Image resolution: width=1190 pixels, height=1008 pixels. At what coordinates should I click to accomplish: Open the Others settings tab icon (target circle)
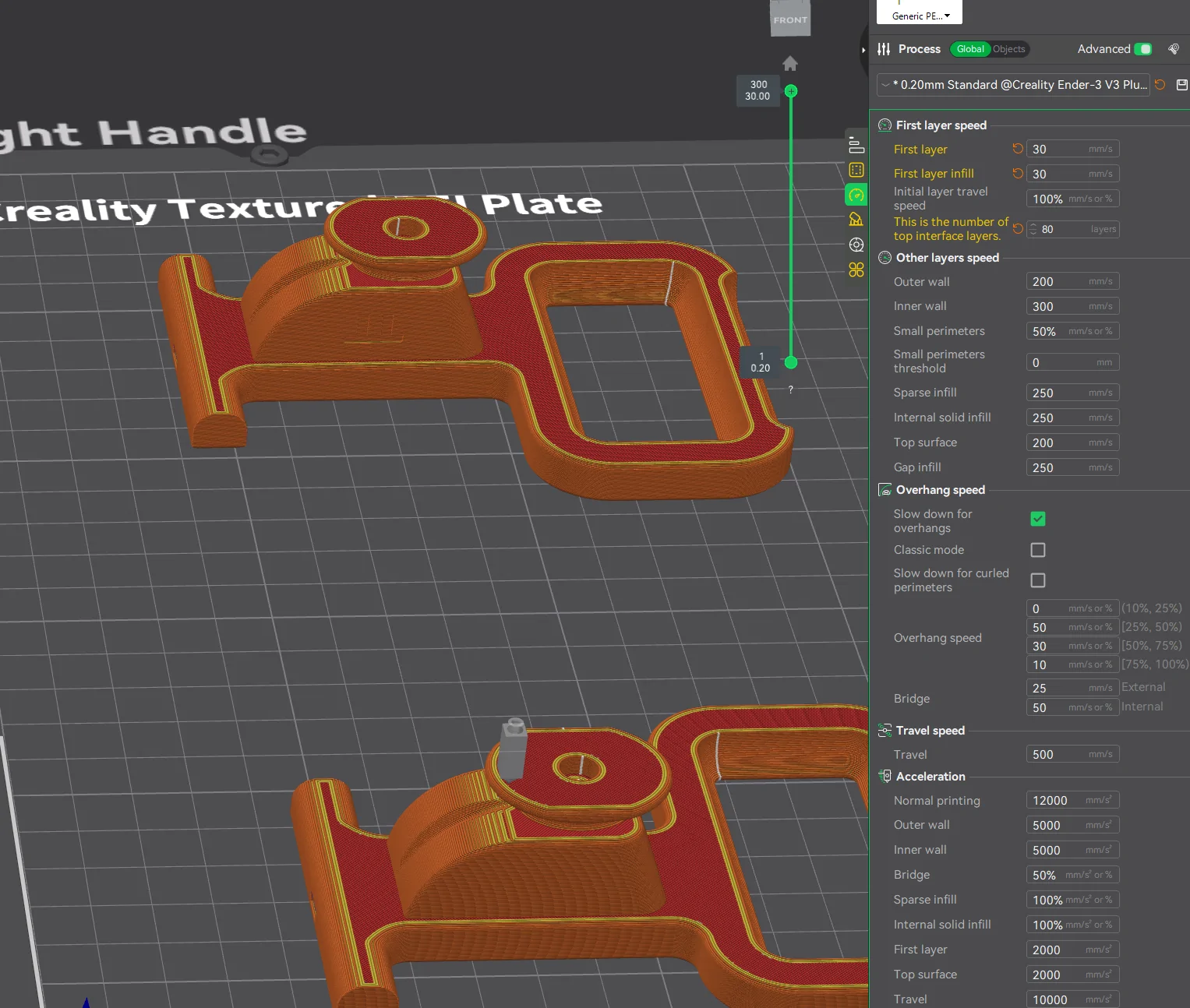click(856, 245)
